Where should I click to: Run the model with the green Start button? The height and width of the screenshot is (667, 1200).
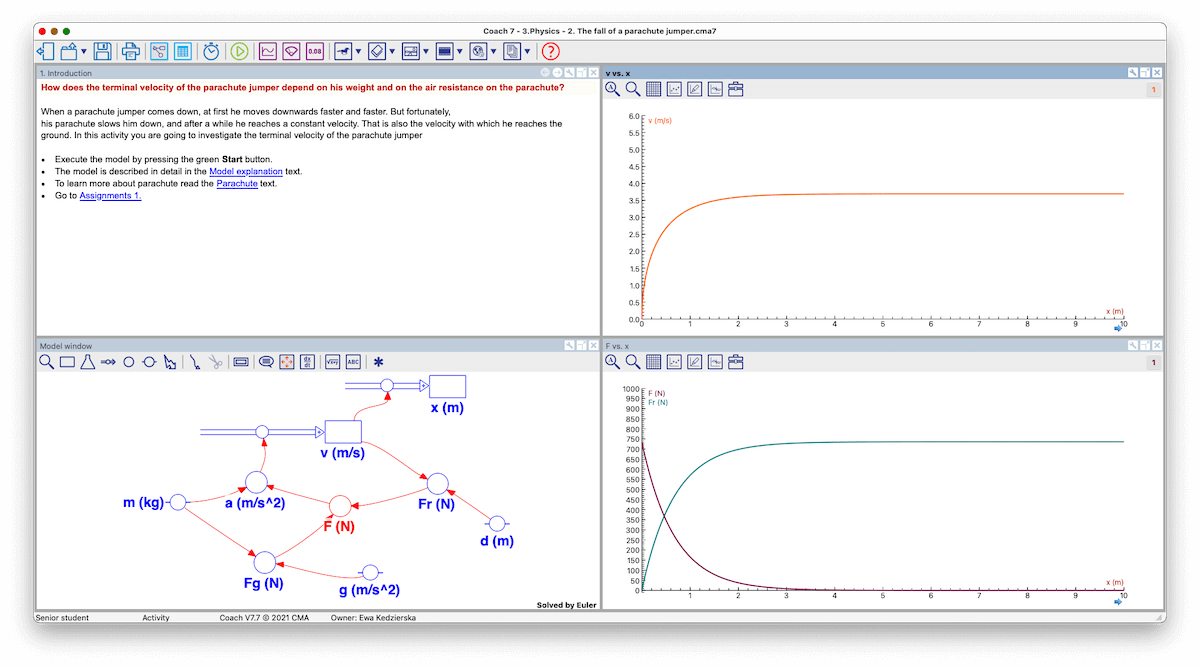click(x=239, y=50)
